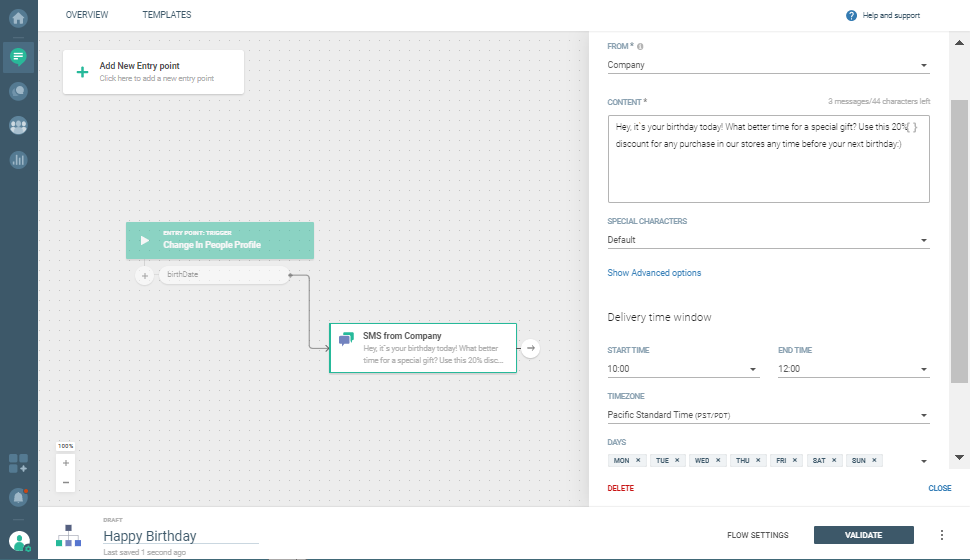
Task: Click the plus icon under the trigger
Action: (x=145, y=275)
